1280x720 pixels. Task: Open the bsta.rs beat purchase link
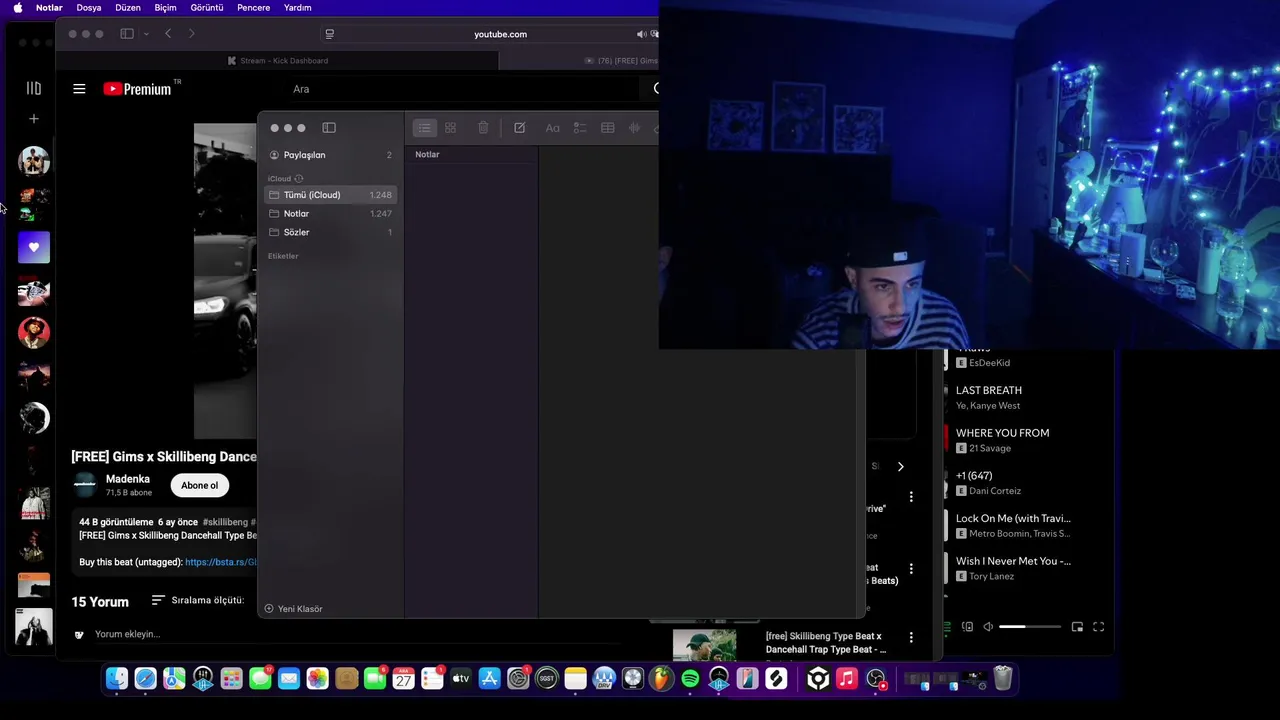click(x=221, y=562)
